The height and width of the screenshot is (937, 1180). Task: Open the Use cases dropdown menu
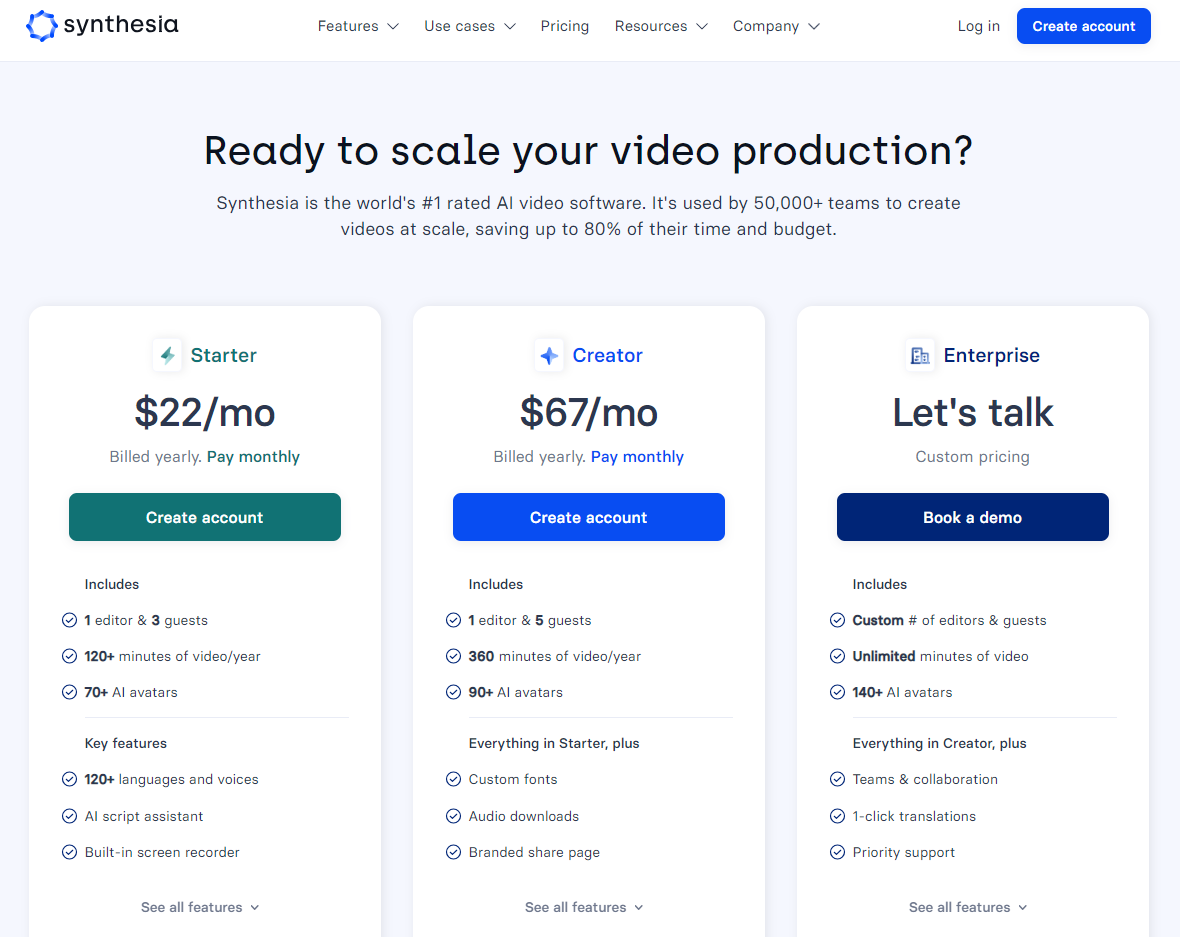pos(470,26)
